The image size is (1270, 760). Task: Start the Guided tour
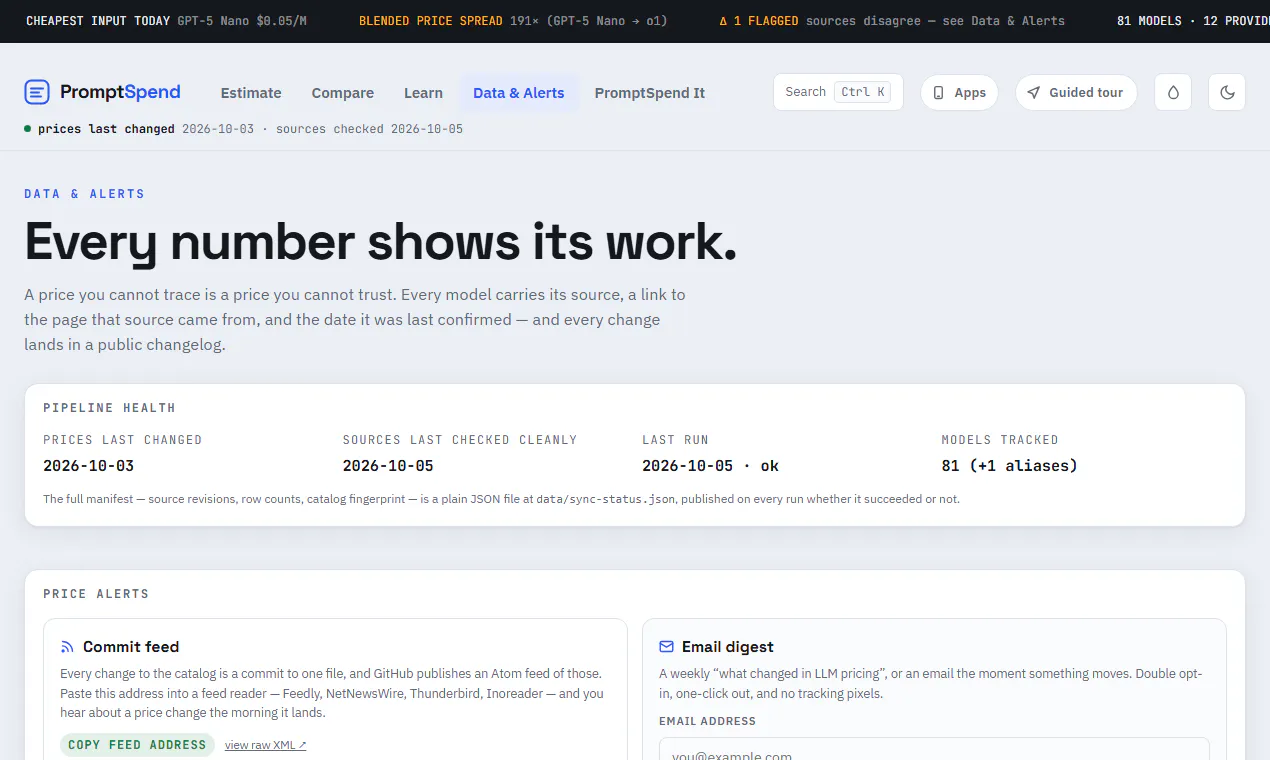pyautogui.click(x=1076, y=93)
